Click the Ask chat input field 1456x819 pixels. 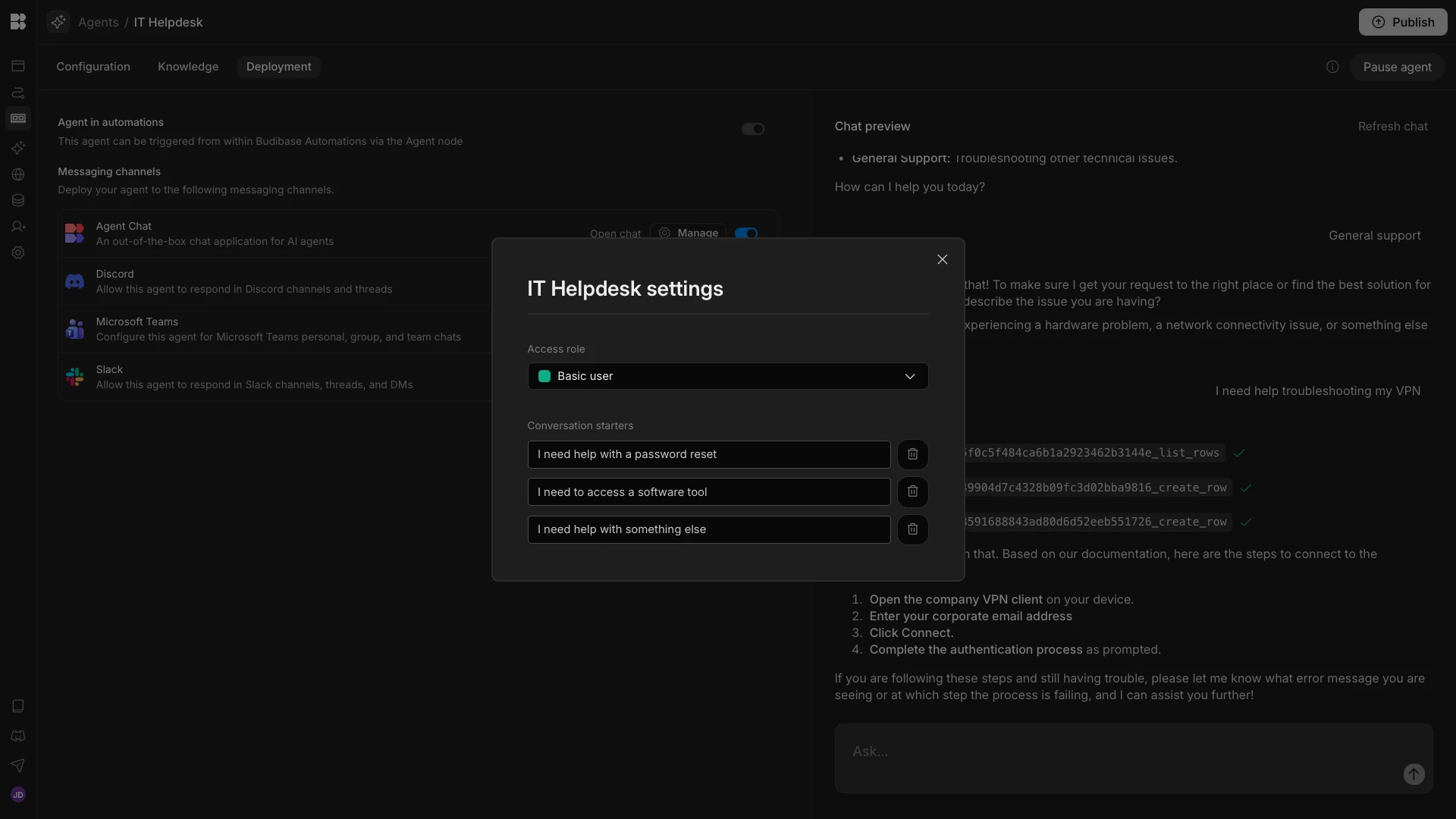click(1115, 752)
